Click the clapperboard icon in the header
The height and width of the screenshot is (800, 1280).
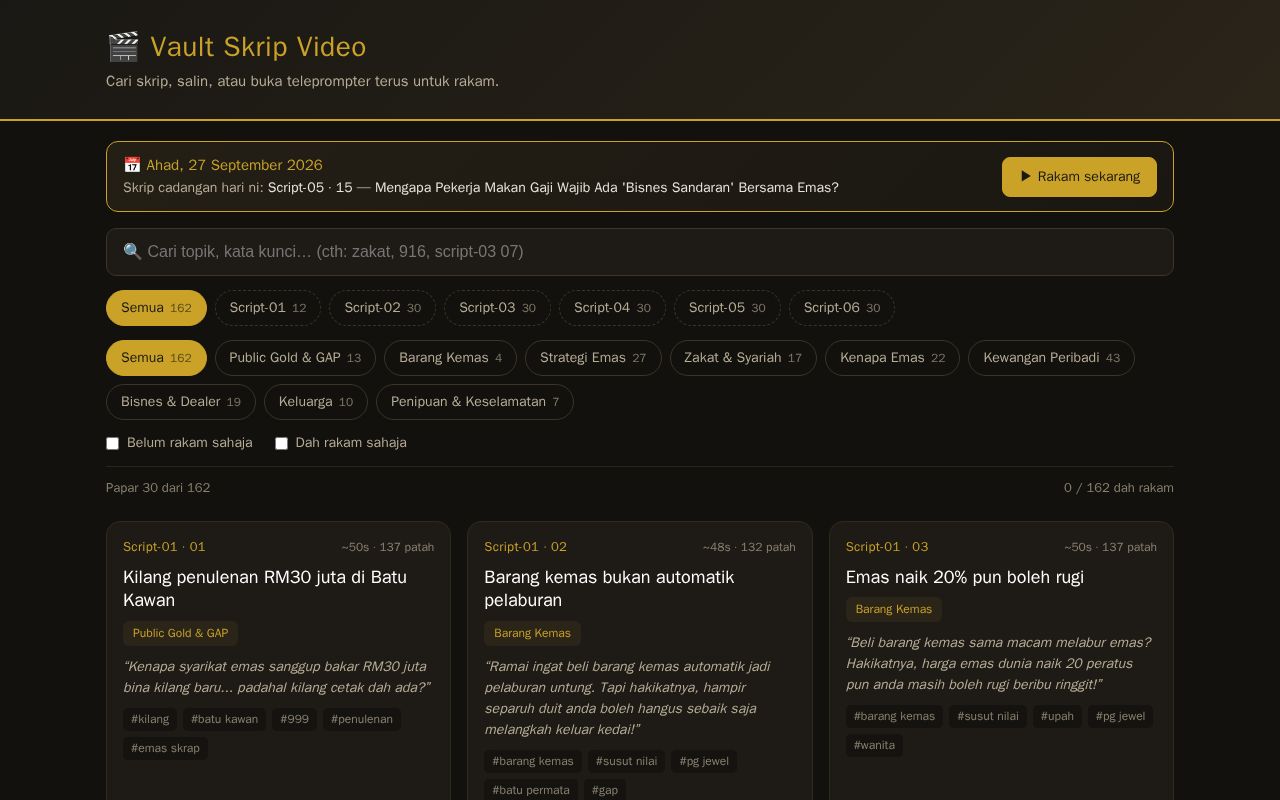tap(123, 47)
